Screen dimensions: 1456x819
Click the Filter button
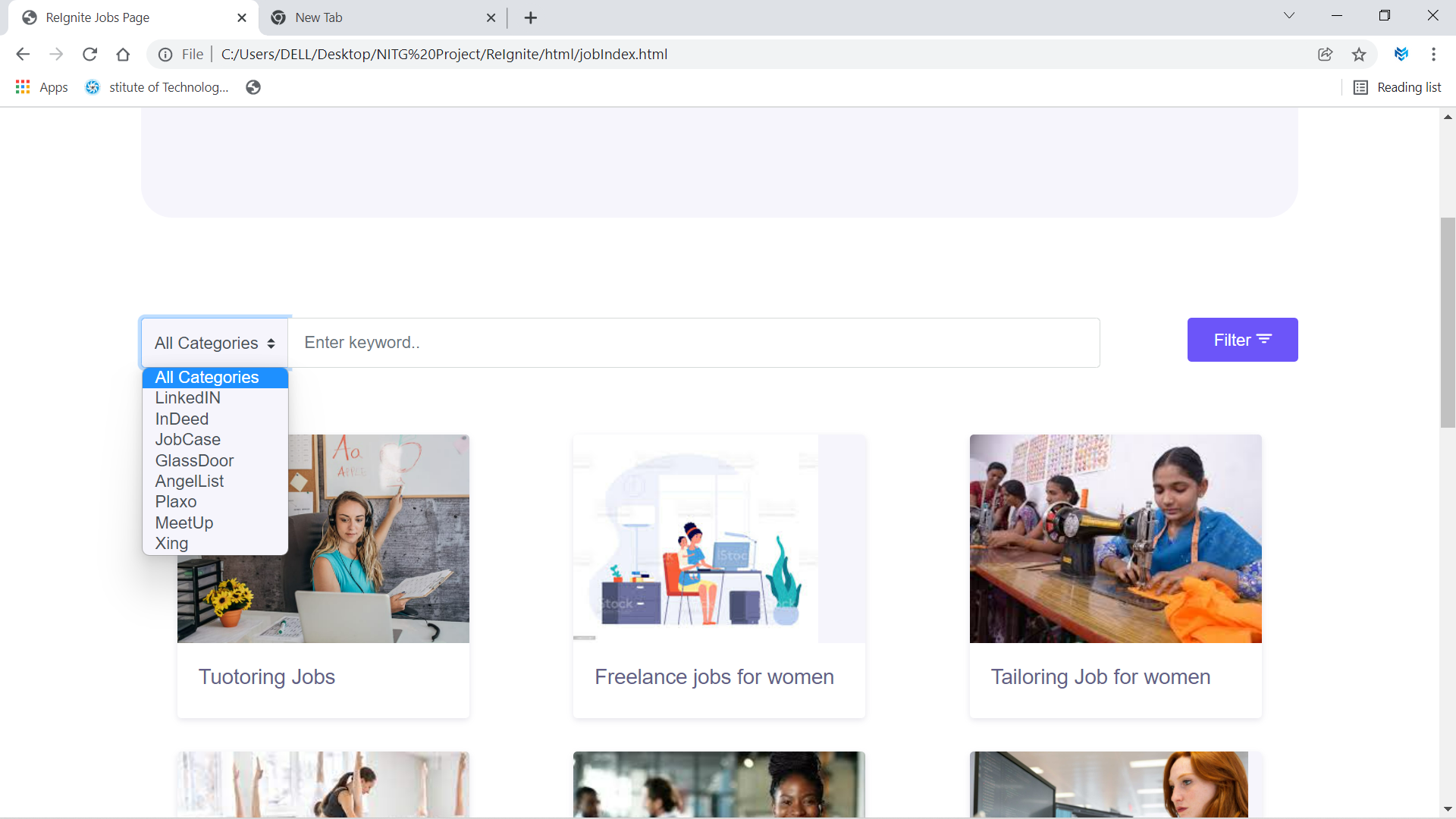click(1242, 340)
